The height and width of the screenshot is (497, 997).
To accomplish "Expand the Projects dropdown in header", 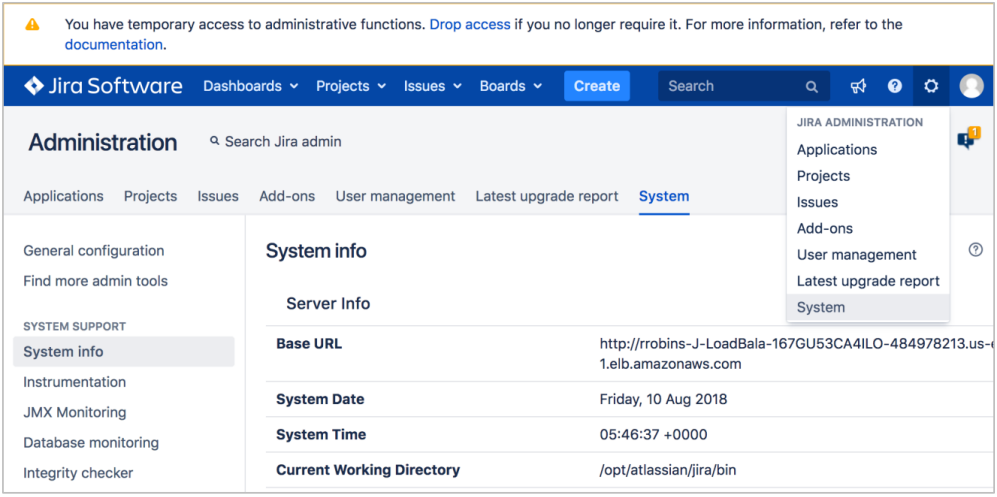I will tap(351, 86).
